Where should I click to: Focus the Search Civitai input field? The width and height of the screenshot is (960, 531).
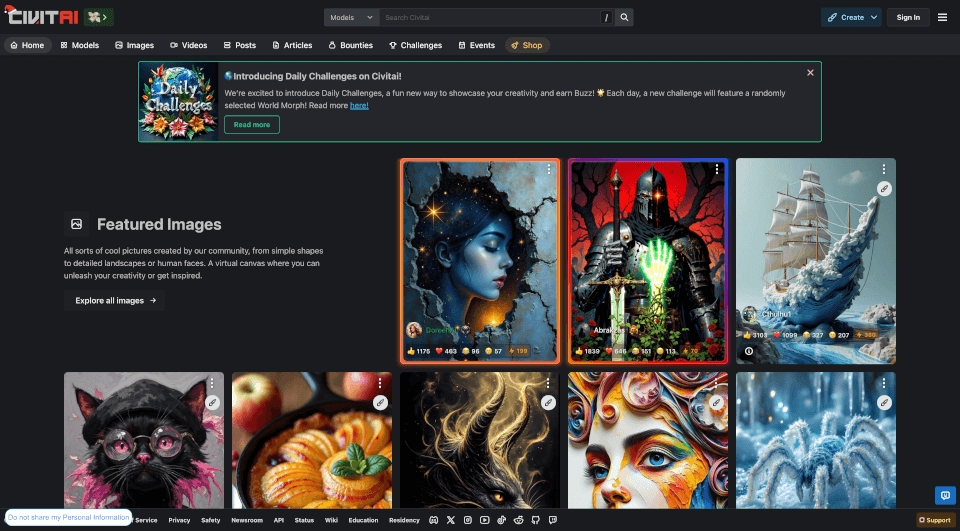[x=490, y=17]
